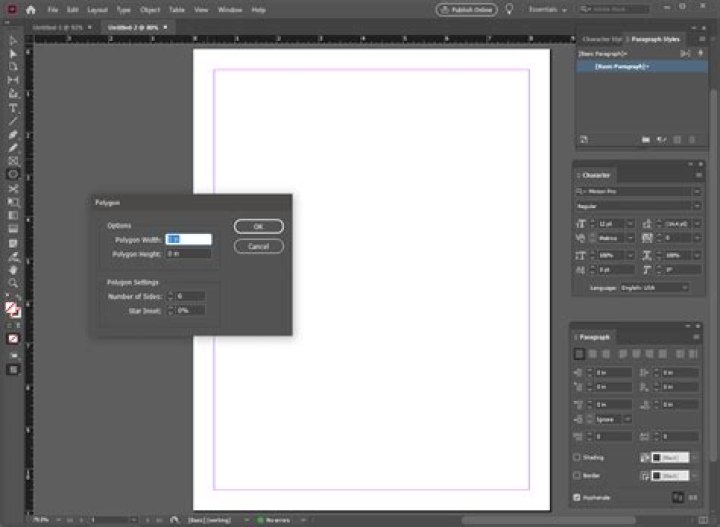Viewport: 720px width, 527px height.
Task: Switch to the Untitled-1 document tab
Action: coord(58,28)
